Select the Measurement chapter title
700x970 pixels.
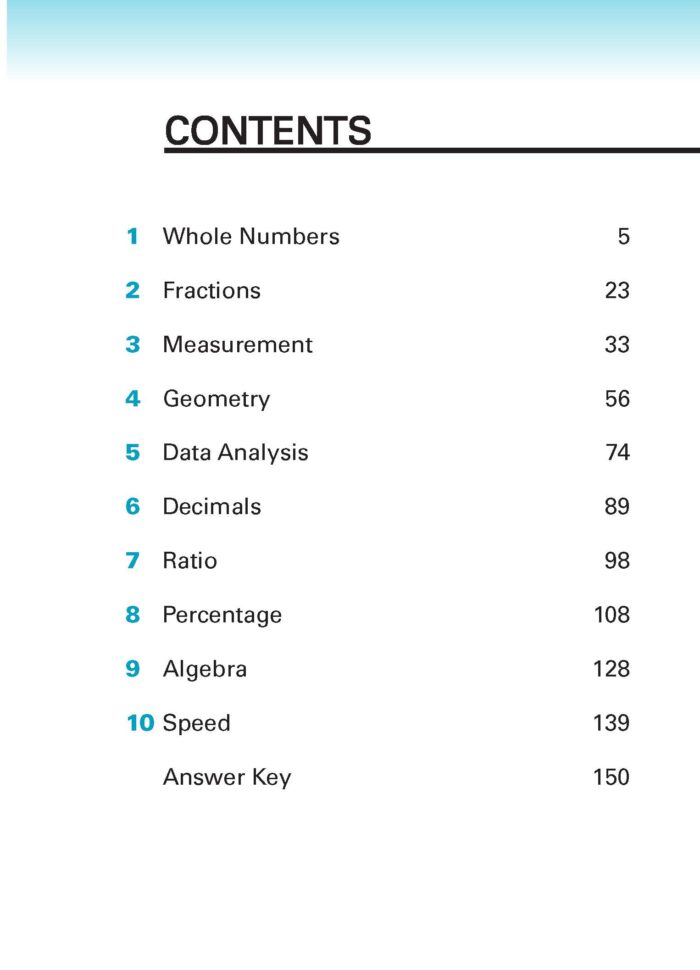click(x=237, y=345)
